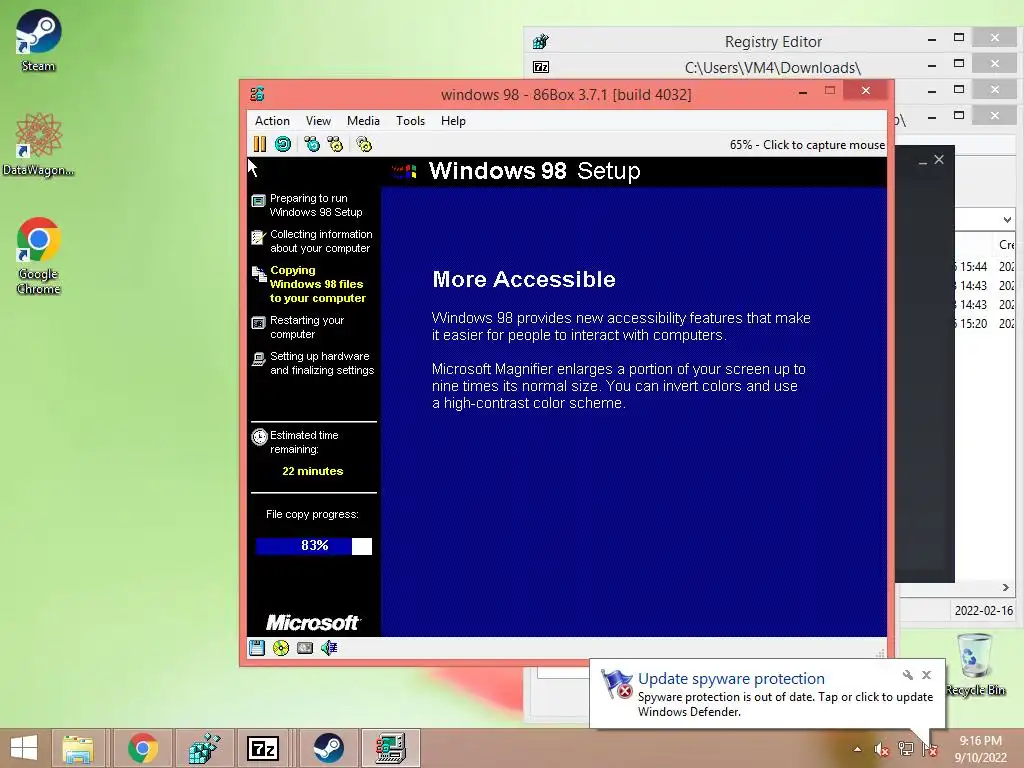Click the hard disk status bar icon
This screenshot has width=1024, height=768.
pos(305,648)
